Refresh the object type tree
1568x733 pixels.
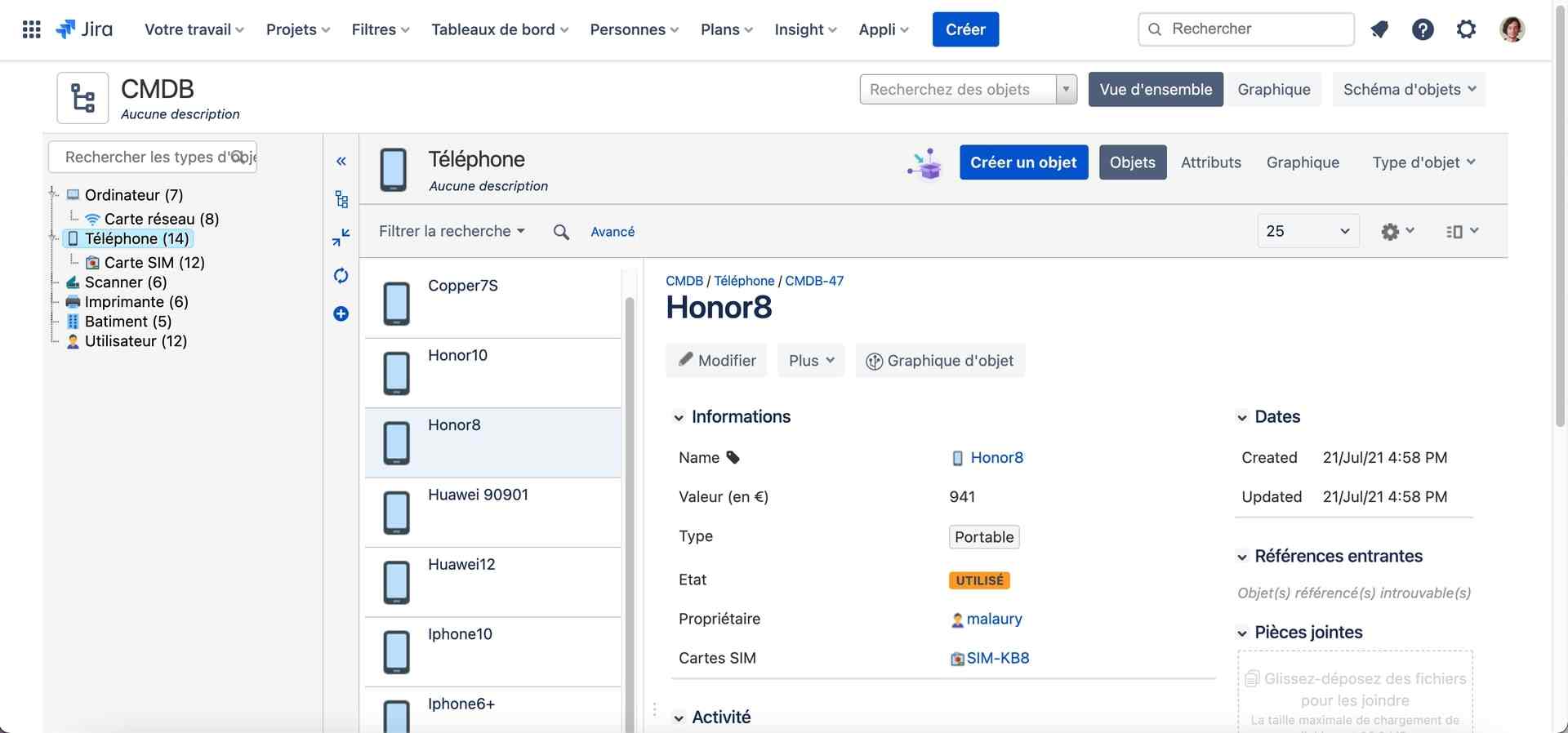click(341, 276)
